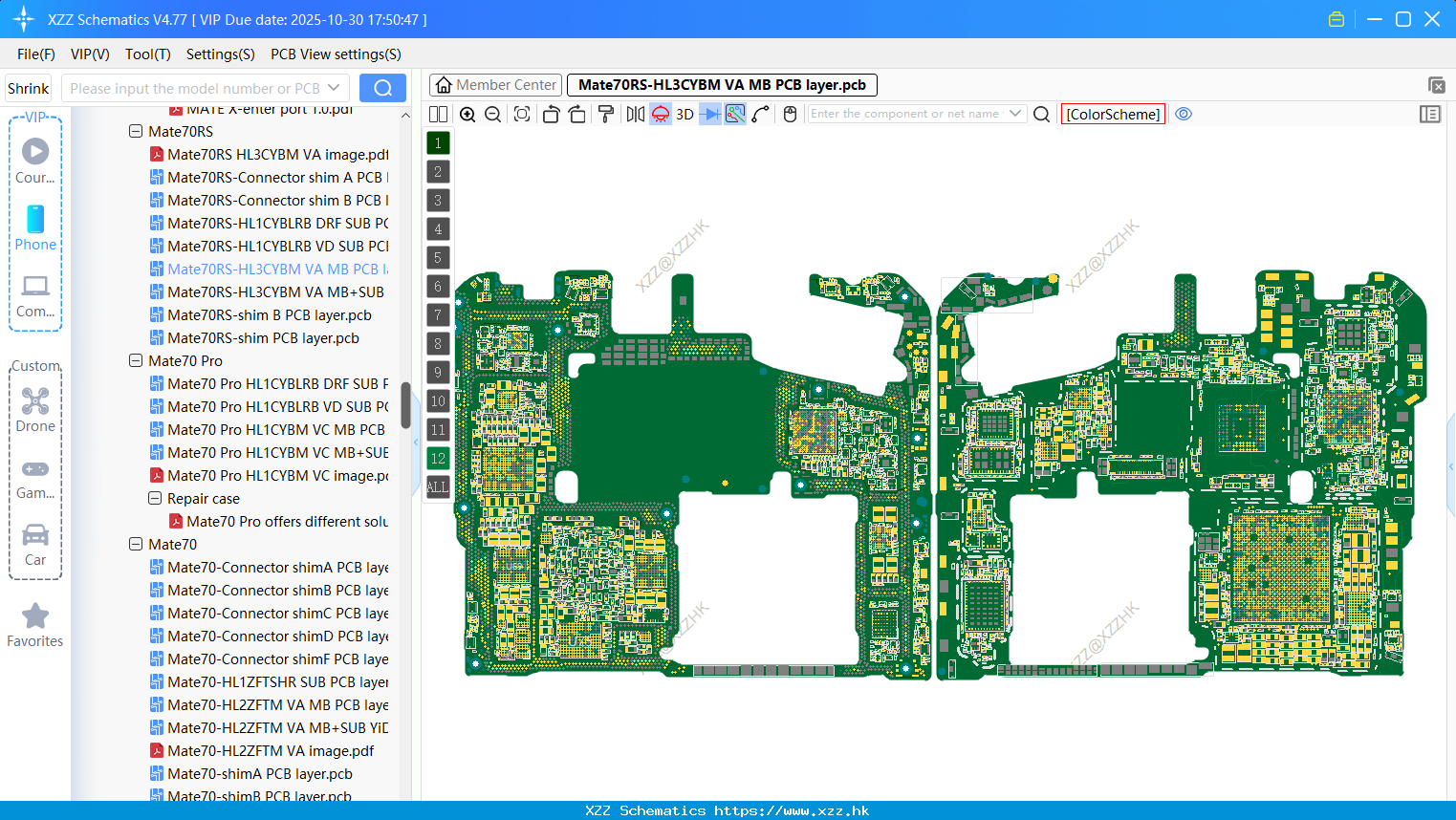1456x820 pixels.
Task: Open the Settings(S) menu
Action: 221,54
